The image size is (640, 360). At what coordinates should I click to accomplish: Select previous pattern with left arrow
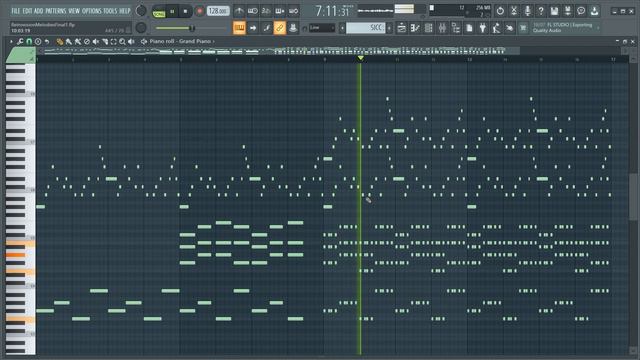click(342, 28)
